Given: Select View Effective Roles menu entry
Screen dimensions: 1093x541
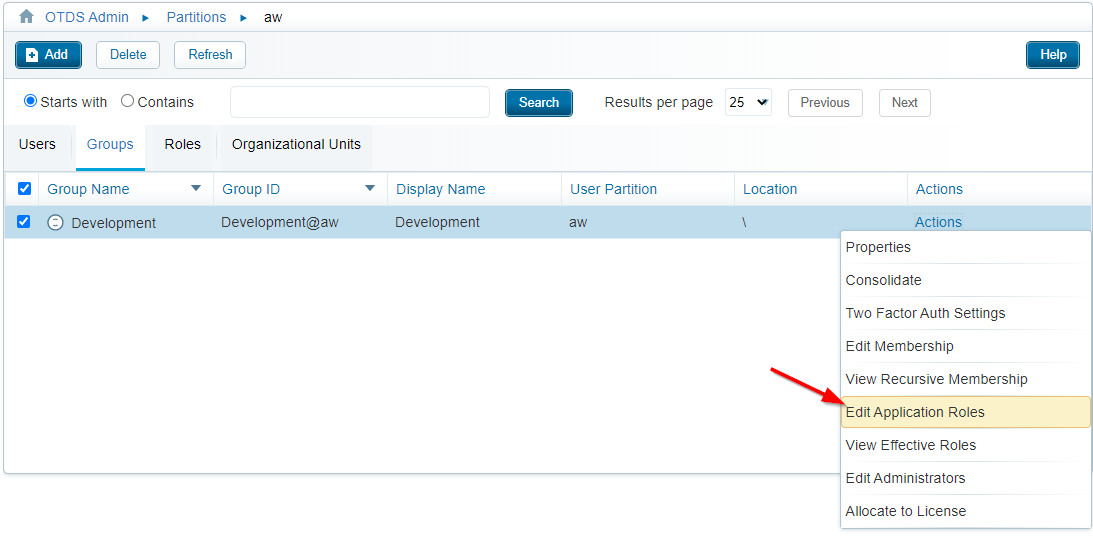Looking at the screenshot, I should click(911, 445).
